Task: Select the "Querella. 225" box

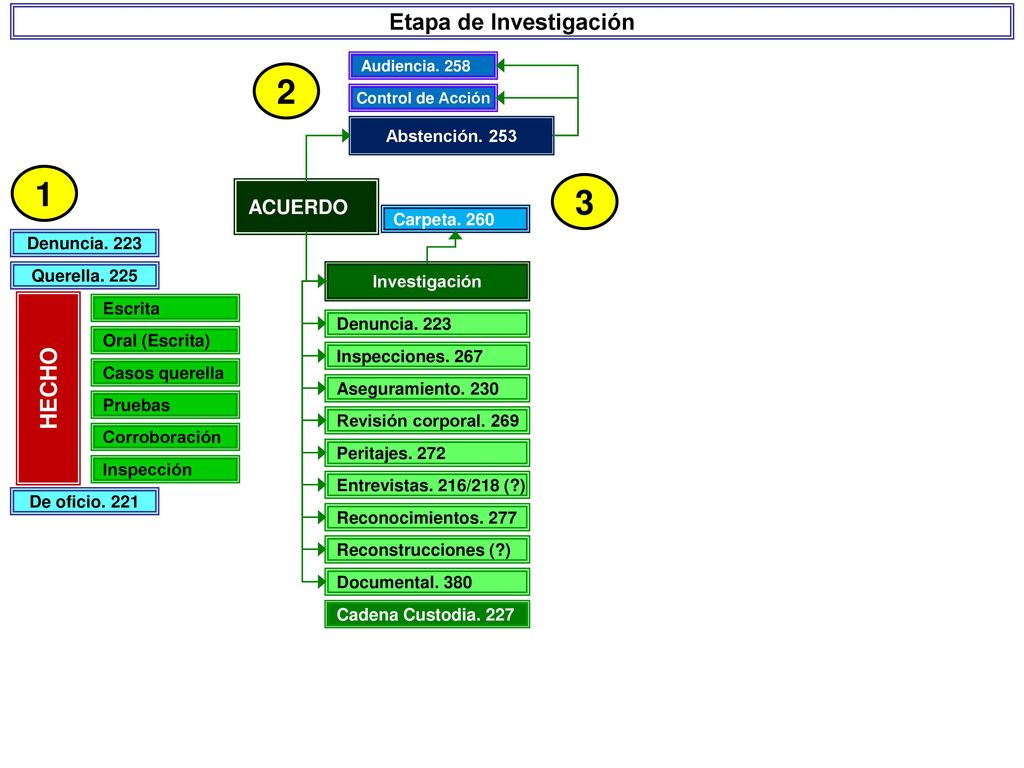Action: click(x=85, y=276)
